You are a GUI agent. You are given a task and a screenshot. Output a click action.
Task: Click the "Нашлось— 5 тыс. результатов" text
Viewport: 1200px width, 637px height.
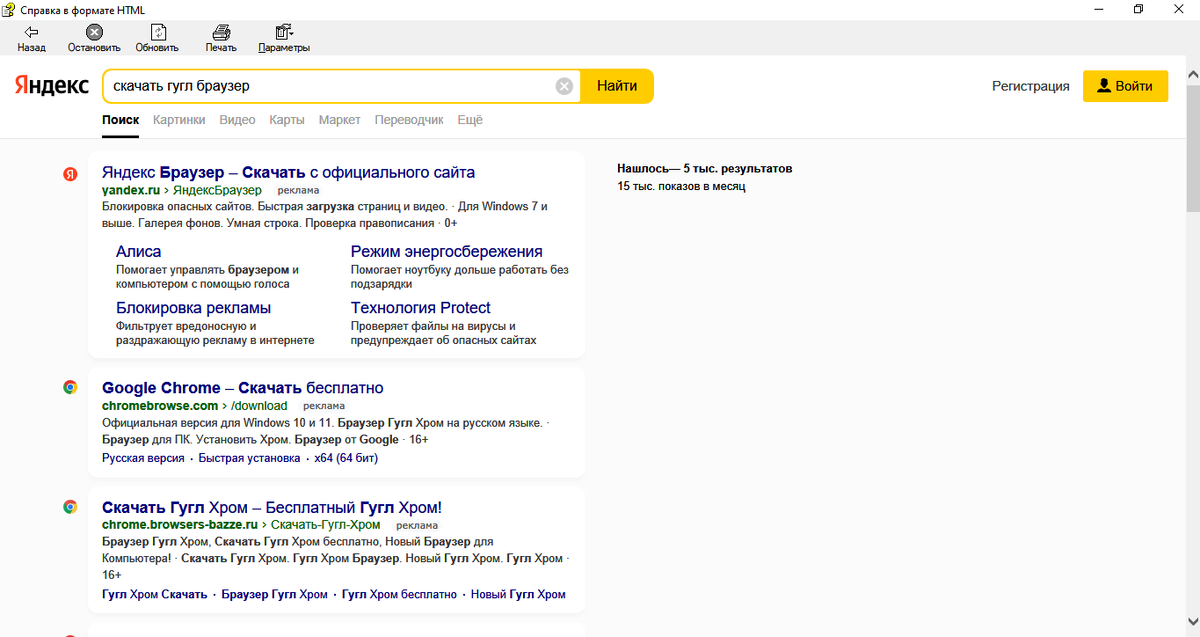click(705, 169)
